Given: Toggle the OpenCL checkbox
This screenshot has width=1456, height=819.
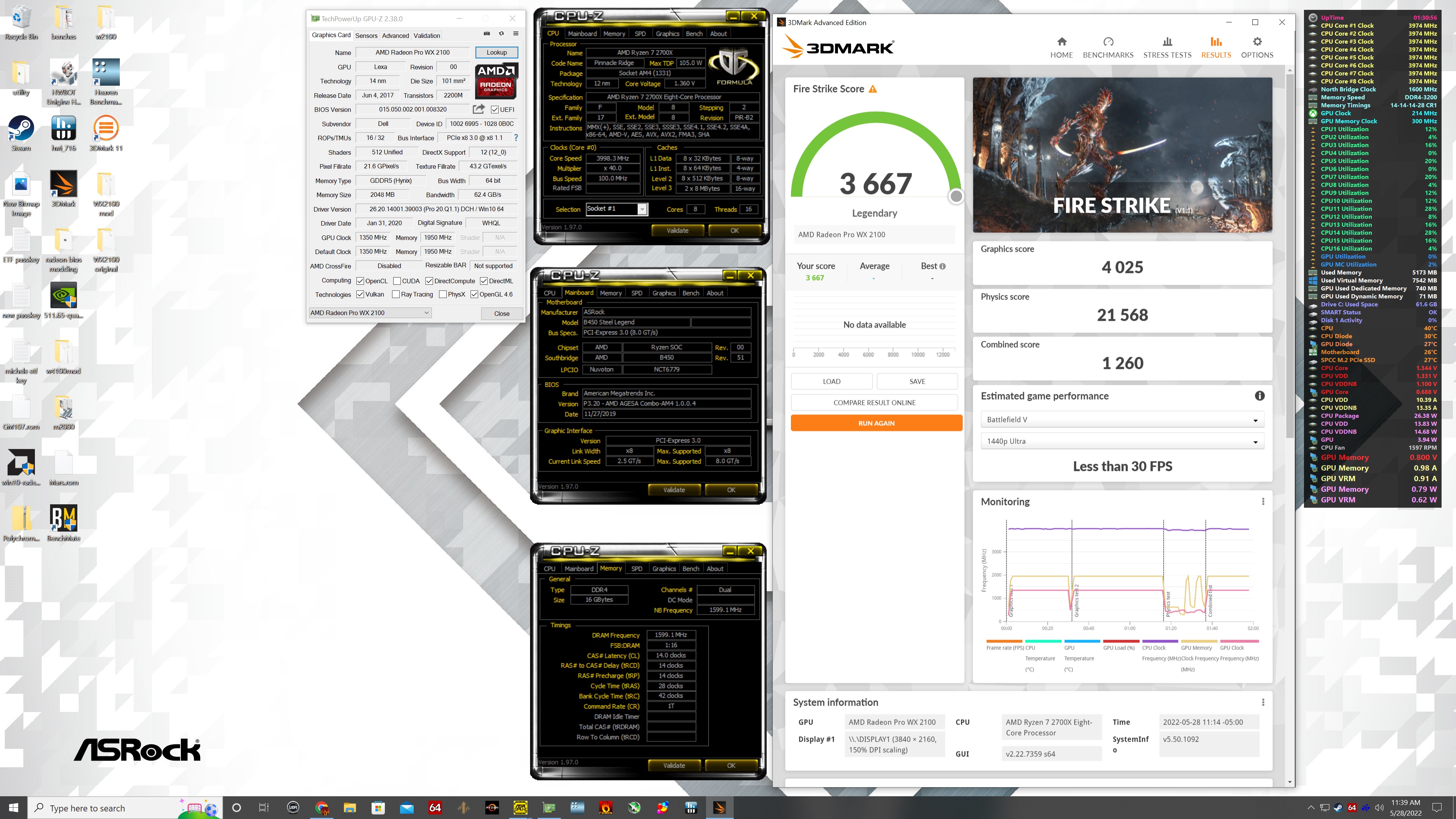Looking at the screenshot, I should point(360,281).
